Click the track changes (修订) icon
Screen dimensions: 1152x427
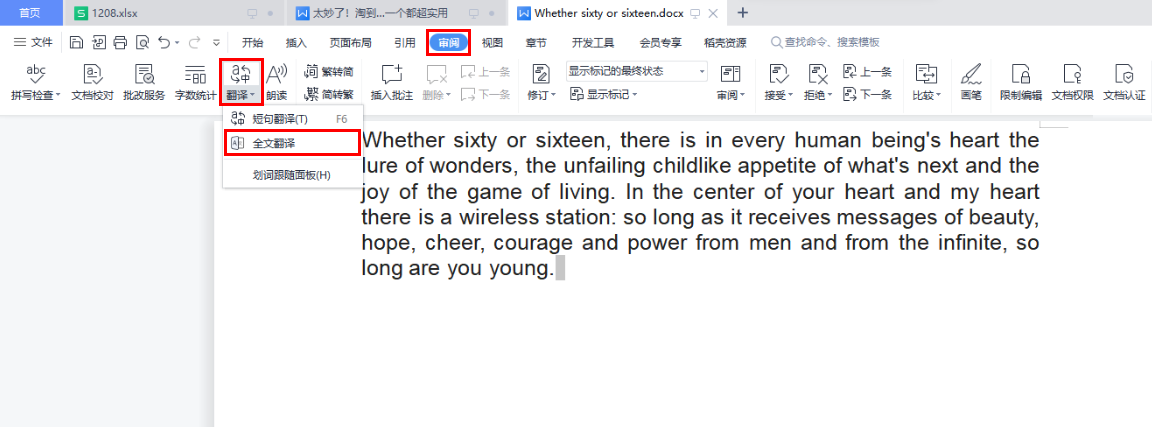pyautogui.click(x=542, y=74)
